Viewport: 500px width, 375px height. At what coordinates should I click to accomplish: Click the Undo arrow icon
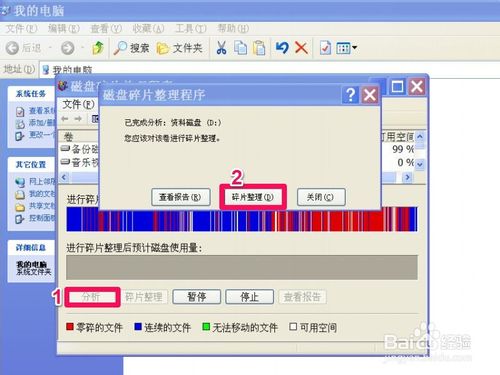pos(282,48)
